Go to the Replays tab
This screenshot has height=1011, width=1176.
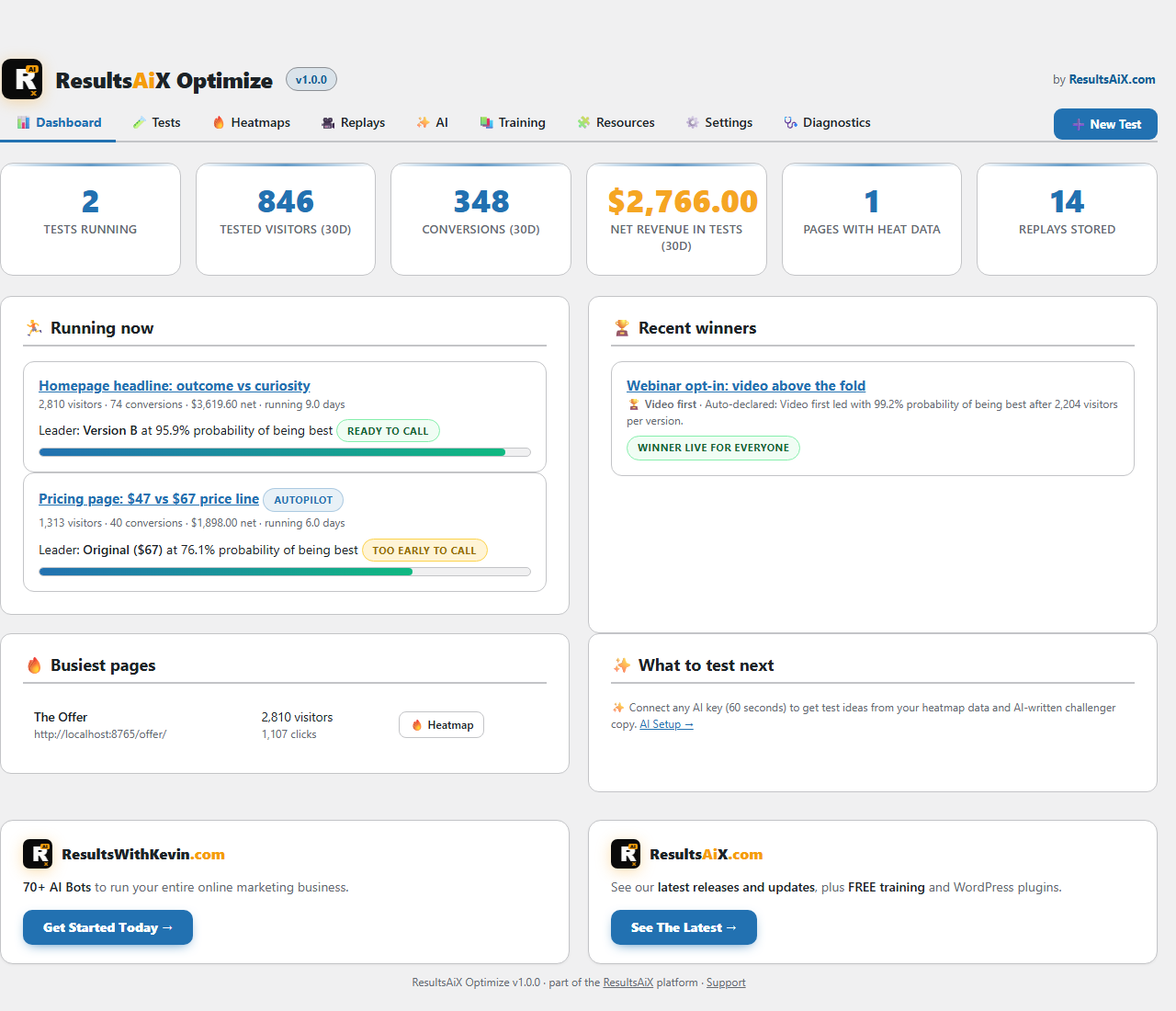[x=353, y=123]
